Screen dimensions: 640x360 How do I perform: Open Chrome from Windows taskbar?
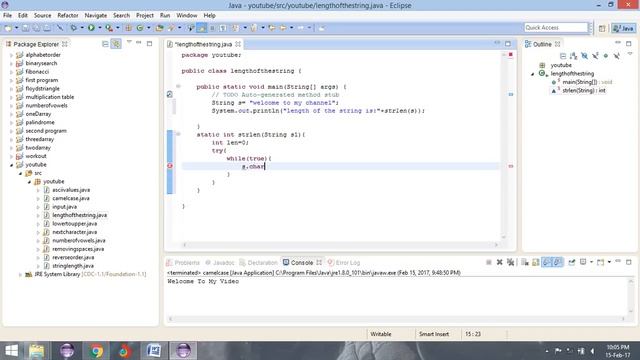point(96,351)
